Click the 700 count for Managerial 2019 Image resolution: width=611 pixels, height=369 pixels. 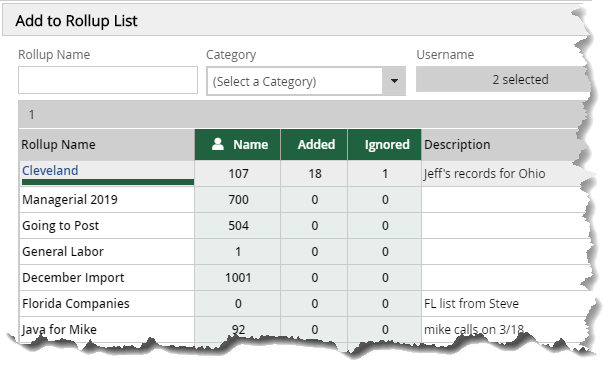(238, 200)
